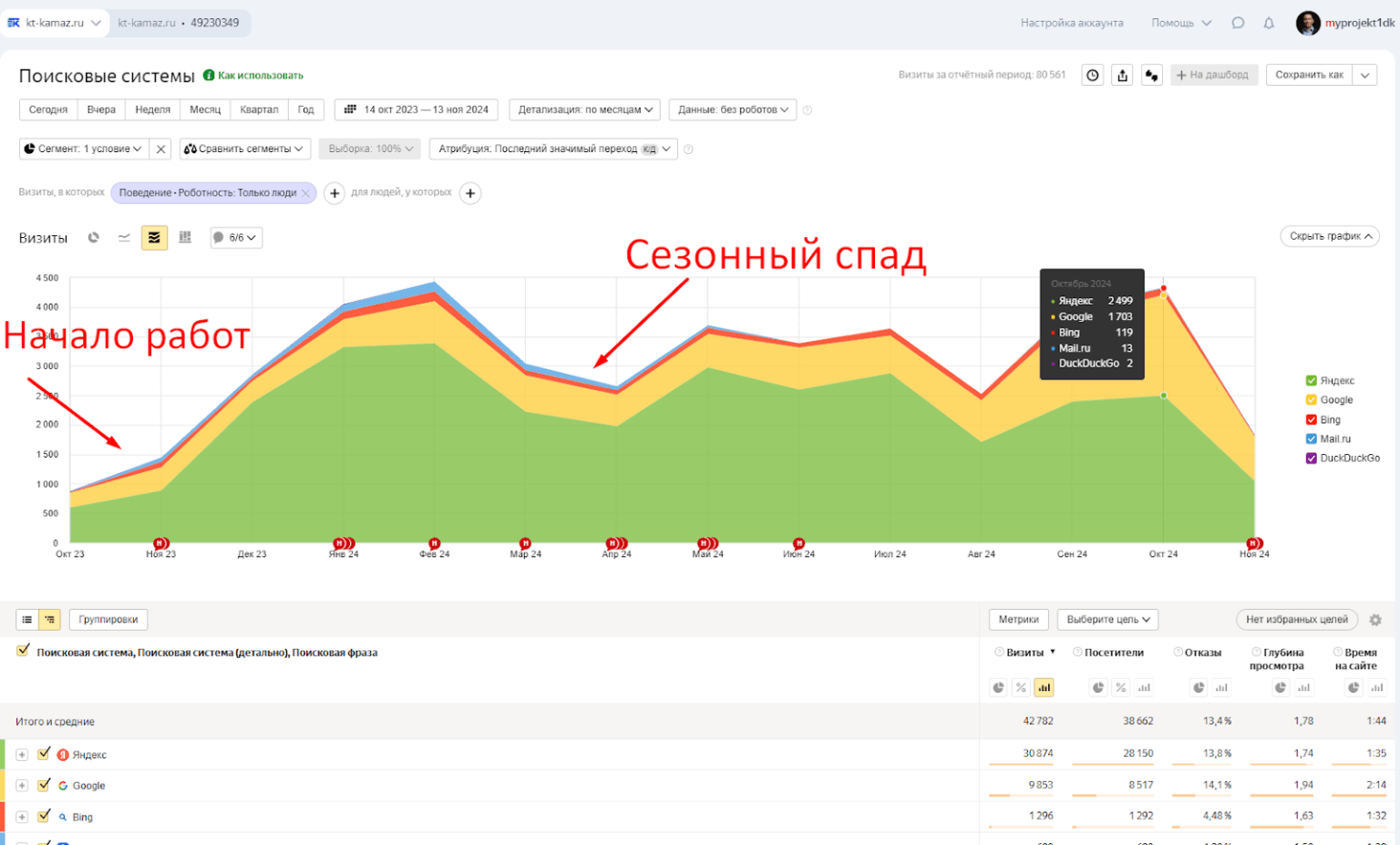Click the 'Сохранить как' button

pos(1310,75)
